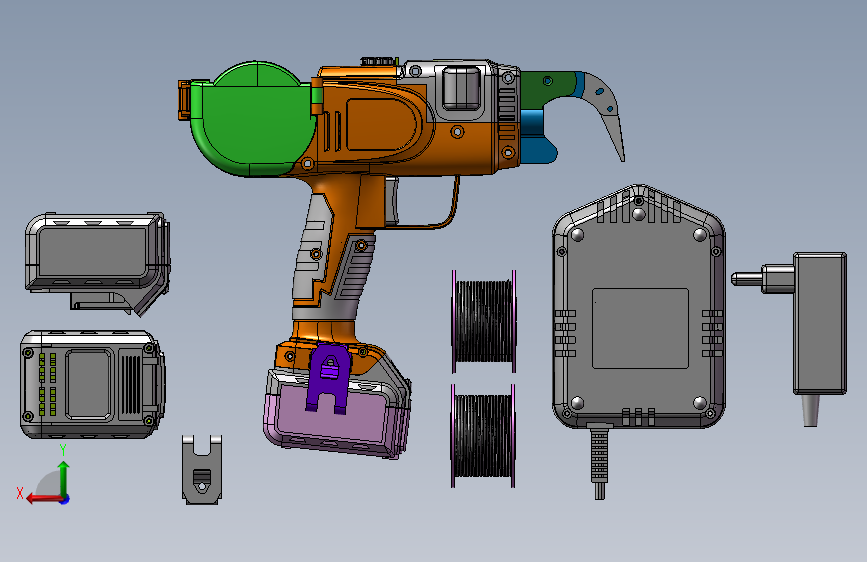Click the 'Y' axis label

pos(63,450)
